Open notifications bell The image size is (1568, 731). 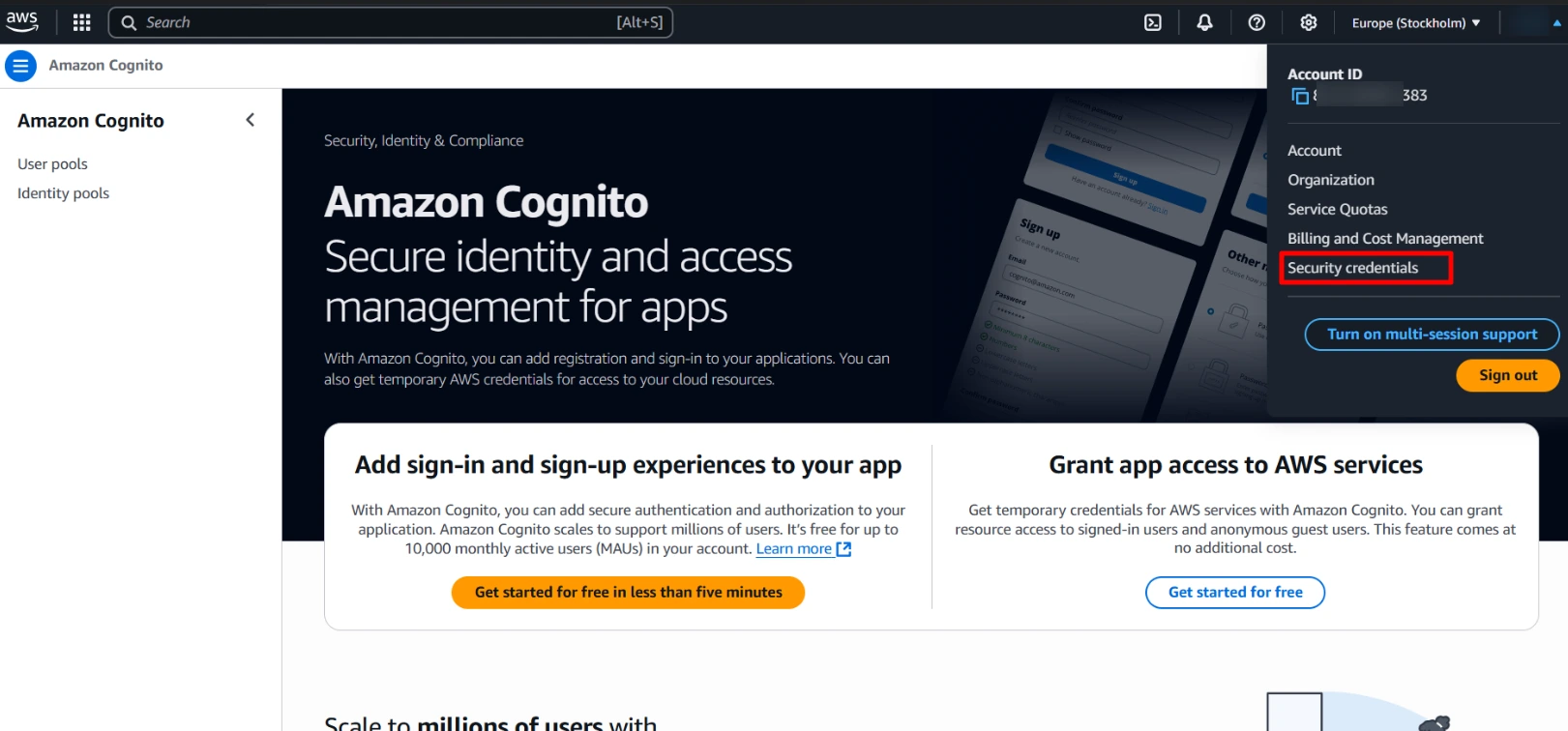1204,22
